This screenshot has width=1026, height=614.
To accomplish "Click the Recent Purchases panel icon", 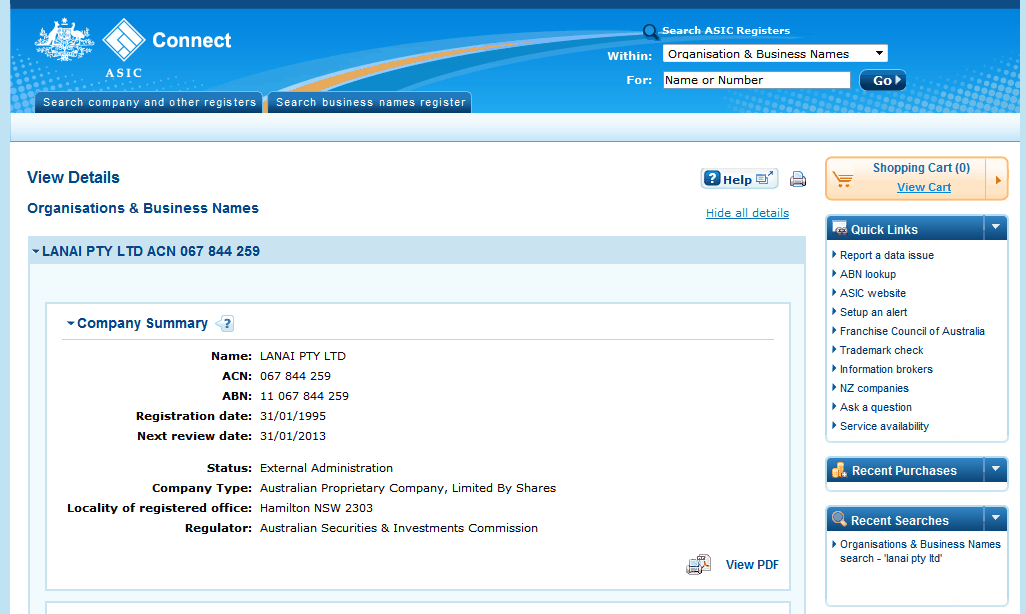I will pyautogui.click(x=841, y=469).
